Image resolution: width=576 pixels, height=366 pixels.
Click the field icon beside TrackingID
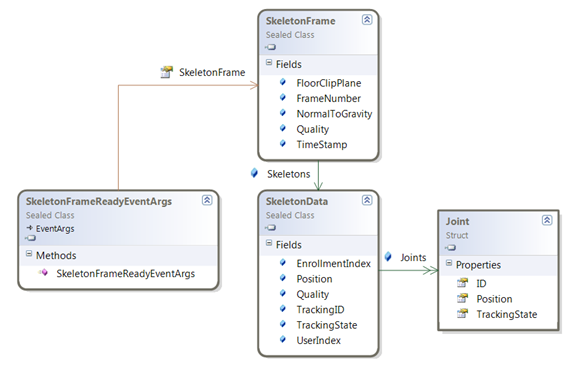coord(282,309)
